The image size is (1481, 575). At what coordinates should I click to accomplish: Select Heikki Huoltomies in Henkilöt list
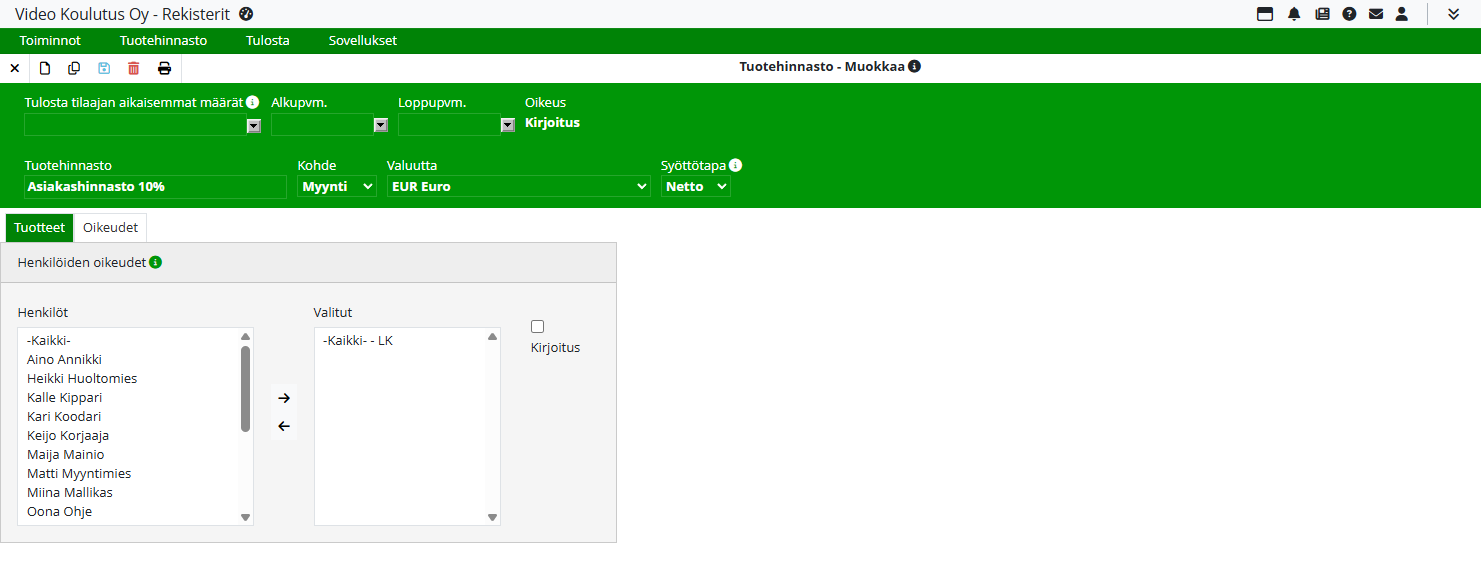(x=82, y=379)
